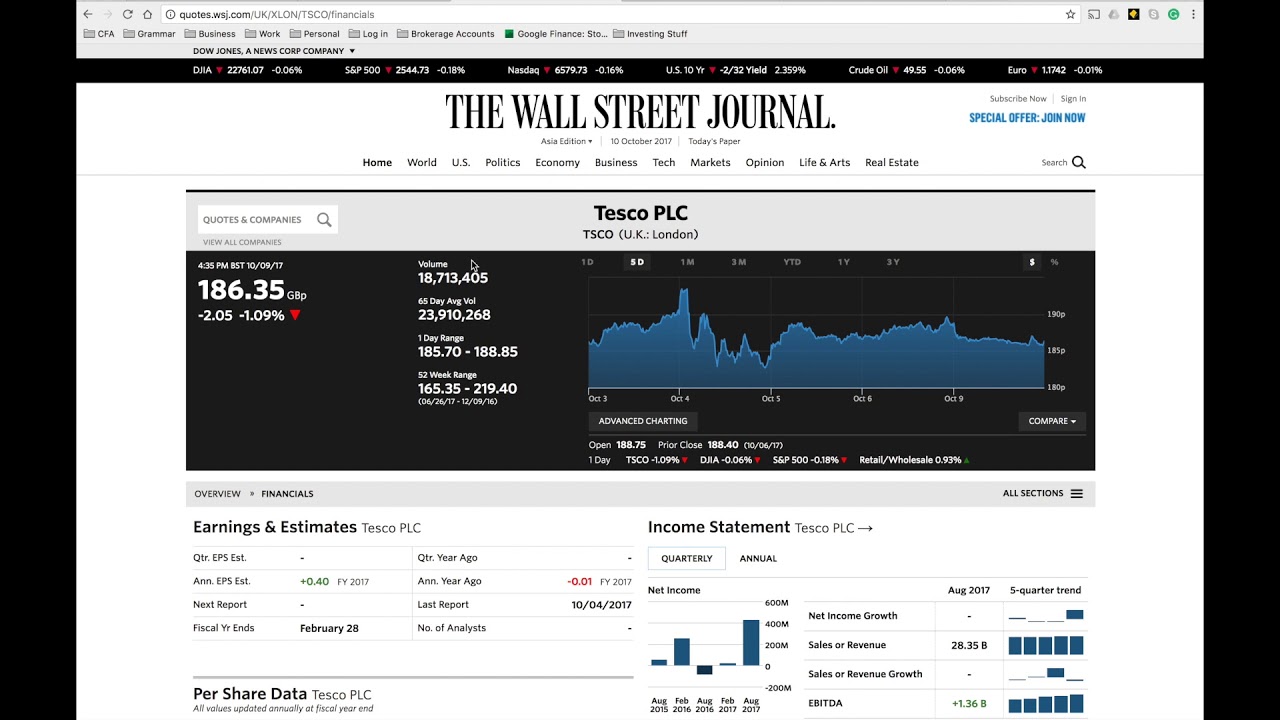The width and height of the screenshot is (1280, 720).
Task: Switch chart to dollar view
Action: pos(1032,262)
